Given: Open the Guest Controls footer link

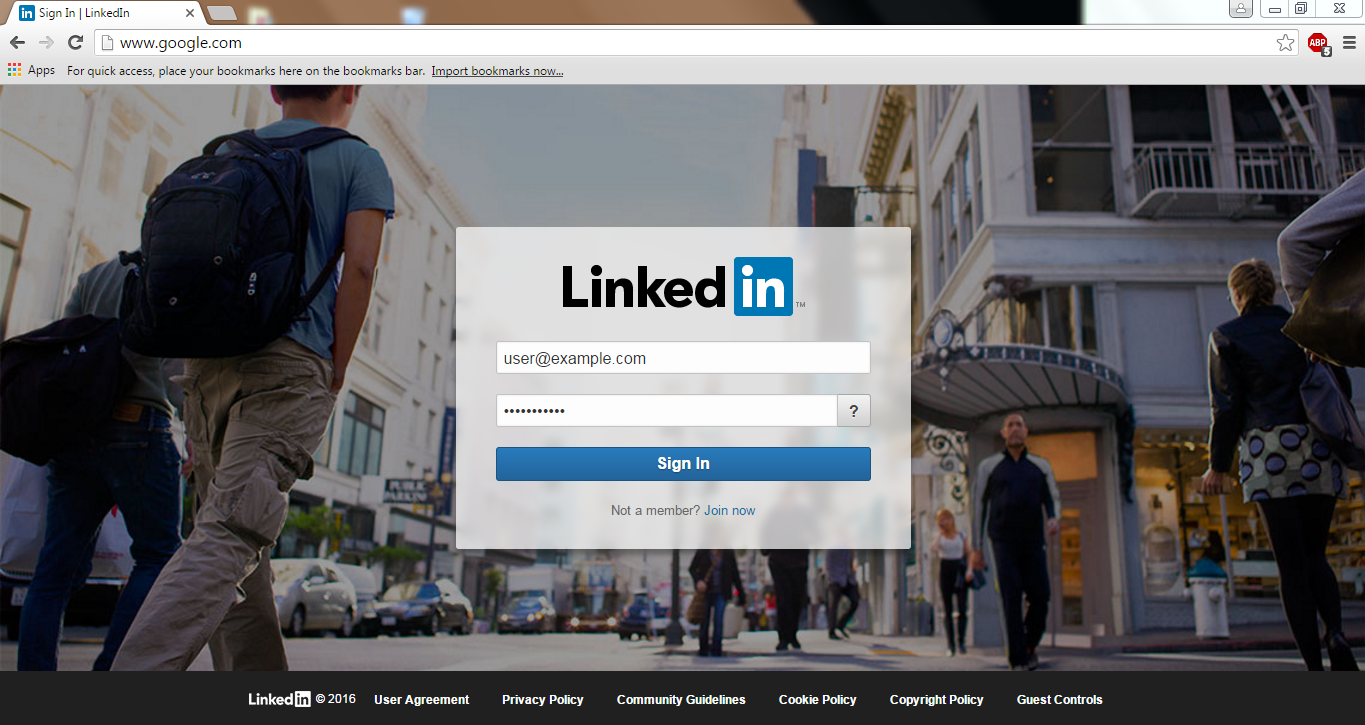Looking at the screenshot, I should click(x=1060, y=699).
